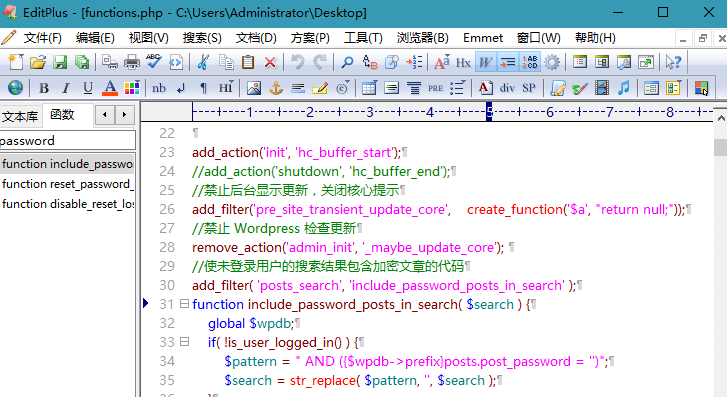Screen dimensions: 727x397
Task: Switch to the 文本库 tab
Action: tap(20, 116)
